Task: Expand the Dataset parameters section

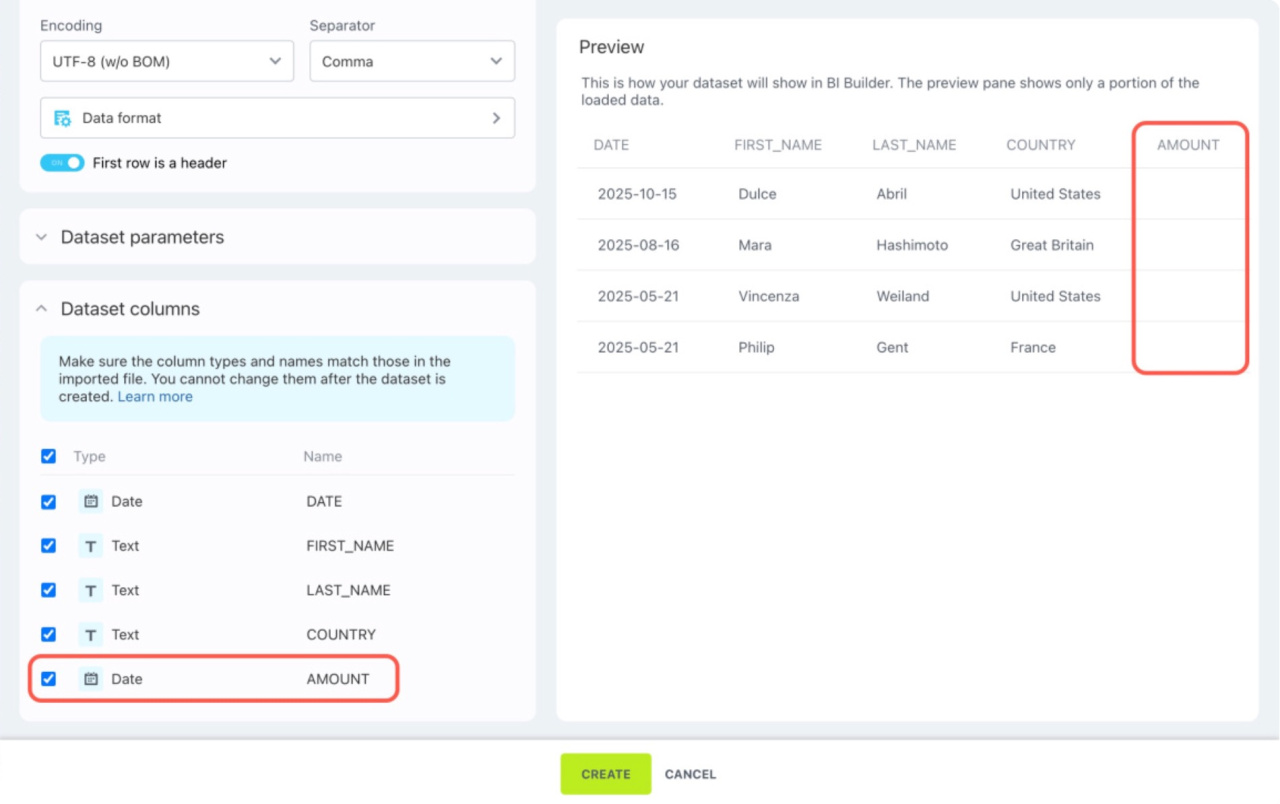Action: coord(142,237)
